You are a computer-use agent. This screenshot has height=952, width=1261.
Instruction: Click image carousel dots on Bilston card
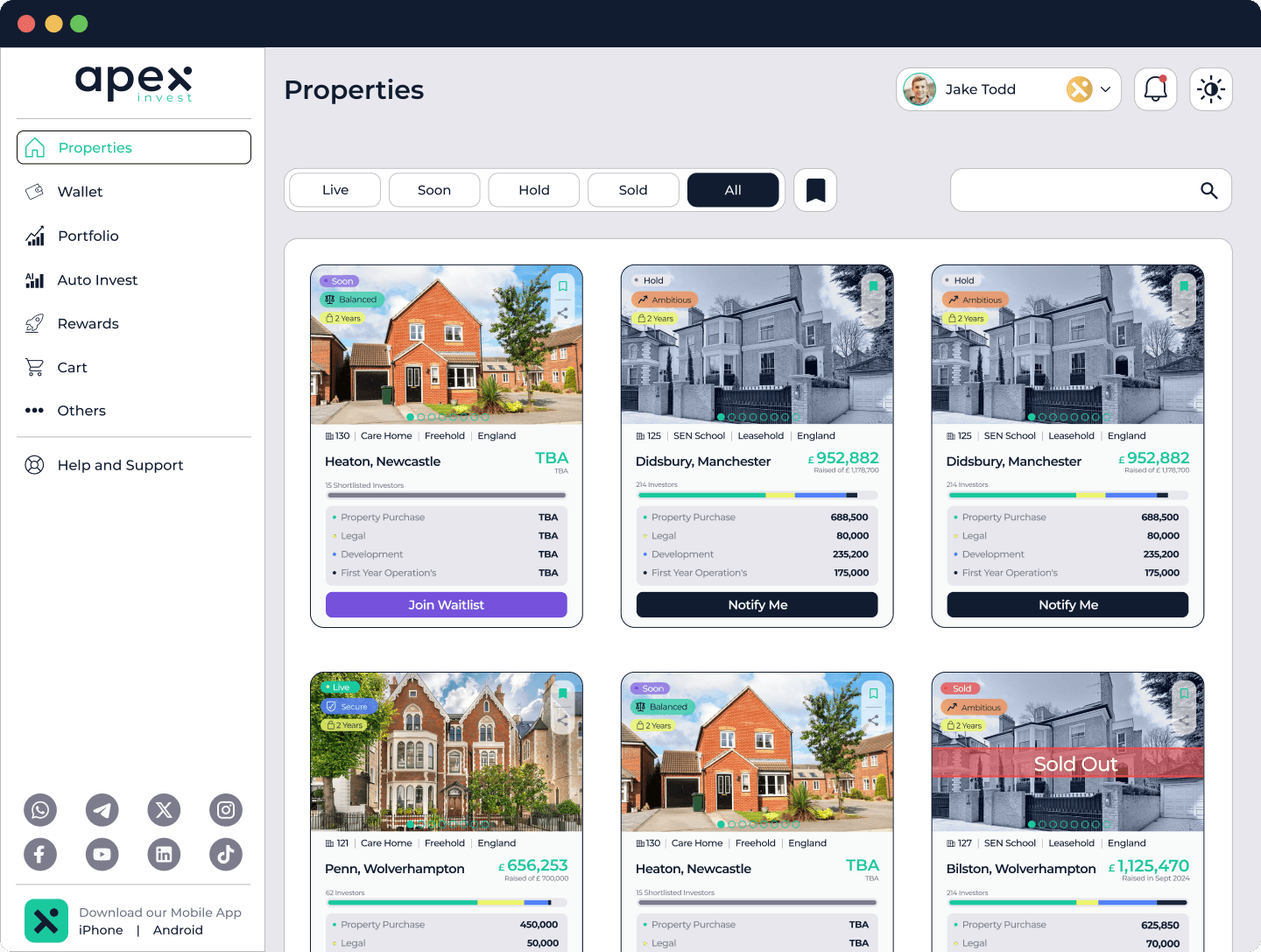(x=1068, y=824)
